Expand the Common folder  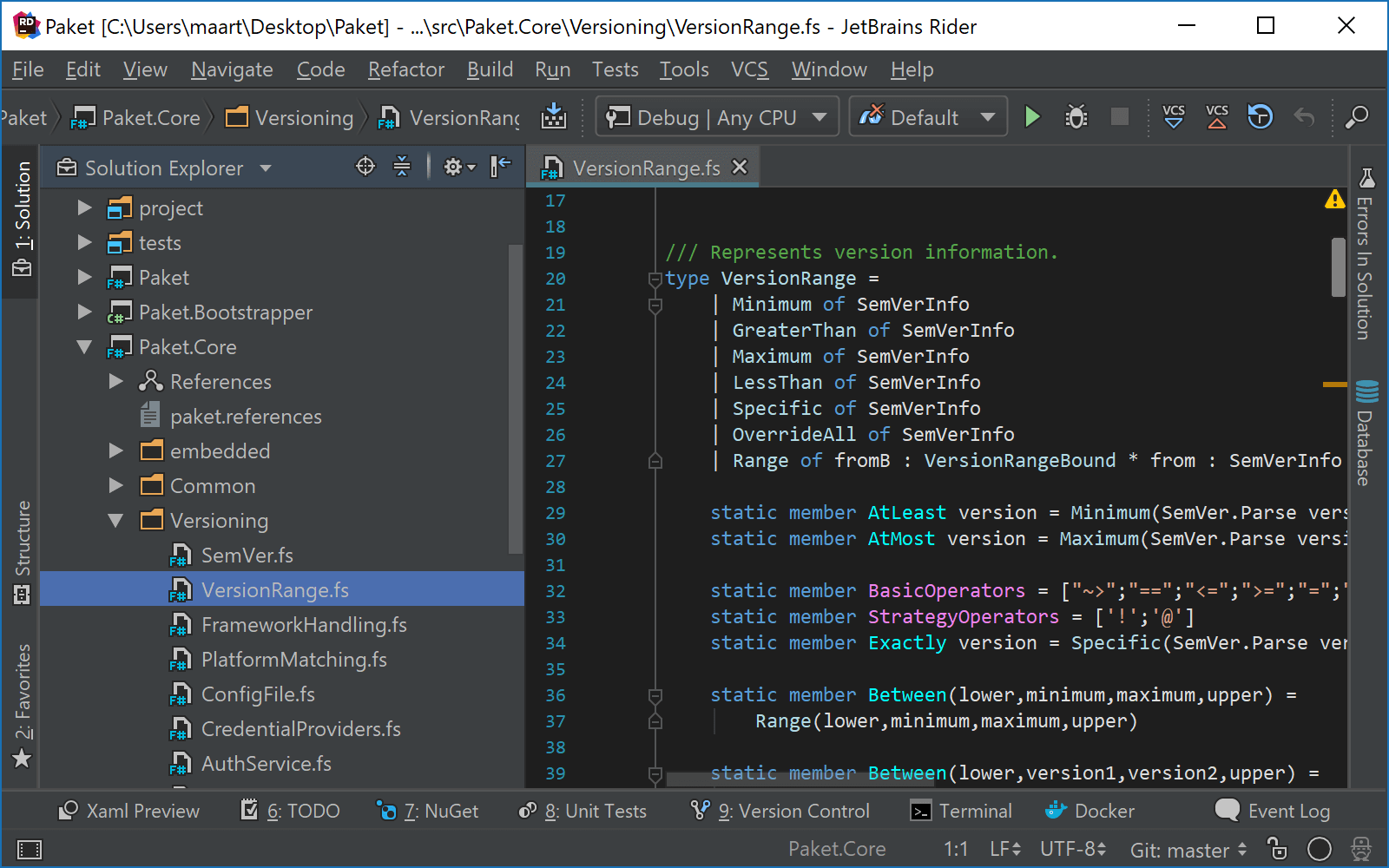pos(115,485)
